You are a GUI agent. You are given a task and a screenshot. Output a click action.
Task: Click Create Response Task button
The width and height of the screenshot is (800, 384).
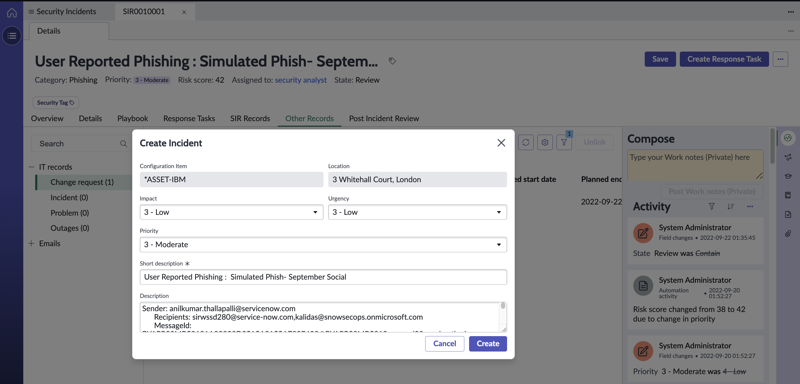(724, 59)
